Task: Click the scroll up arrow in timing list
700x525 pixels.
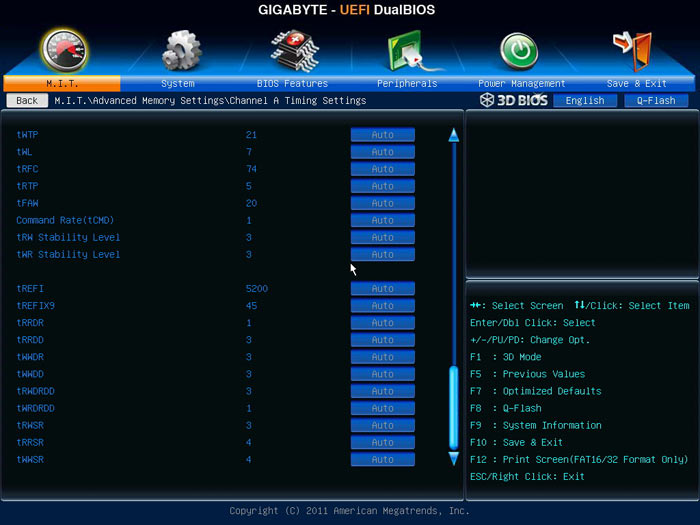Action: pos(454,135)
